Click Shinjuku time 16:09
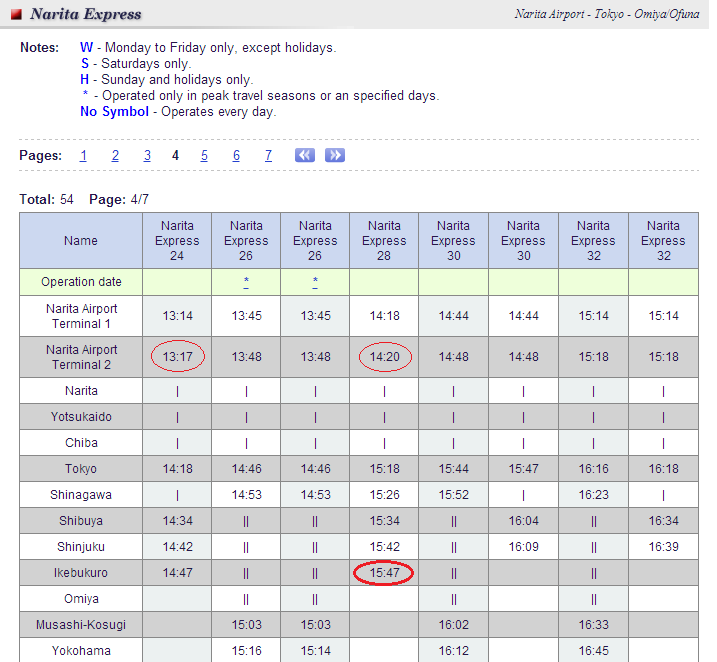The height and width of the screenshot is (662, 717). click(524, 547)
